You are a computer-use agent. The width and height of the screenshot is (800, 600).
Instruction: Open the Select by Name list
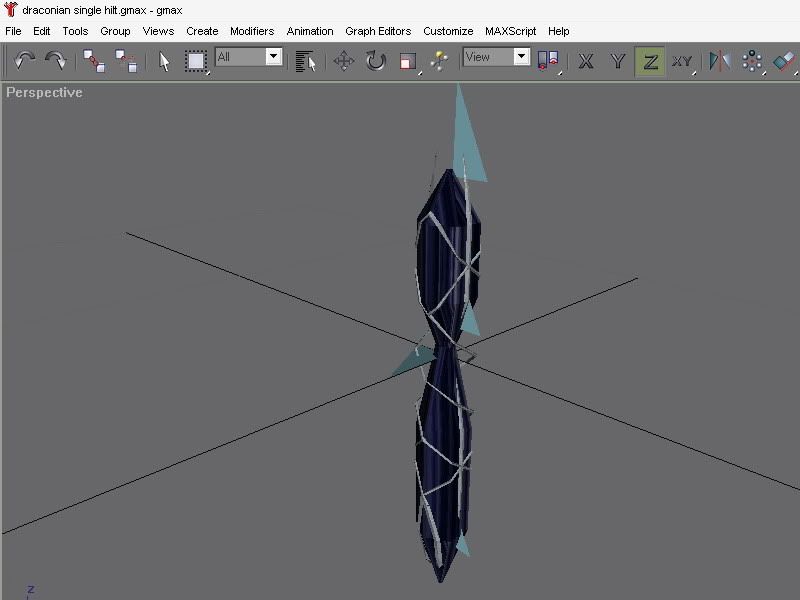click(305, 62)
